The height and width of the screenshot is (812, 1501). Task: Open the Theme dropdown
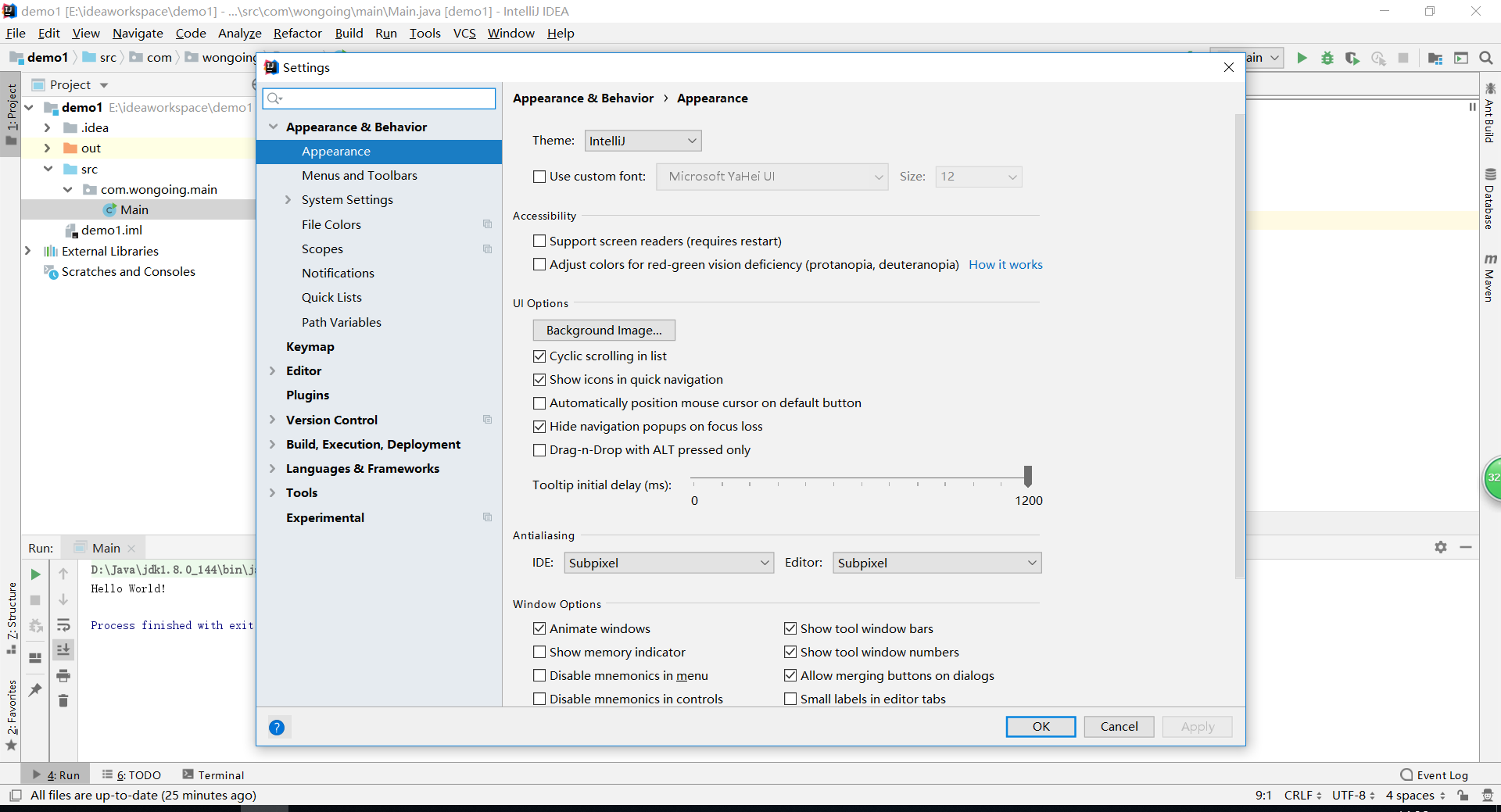(x=642, y=141)
